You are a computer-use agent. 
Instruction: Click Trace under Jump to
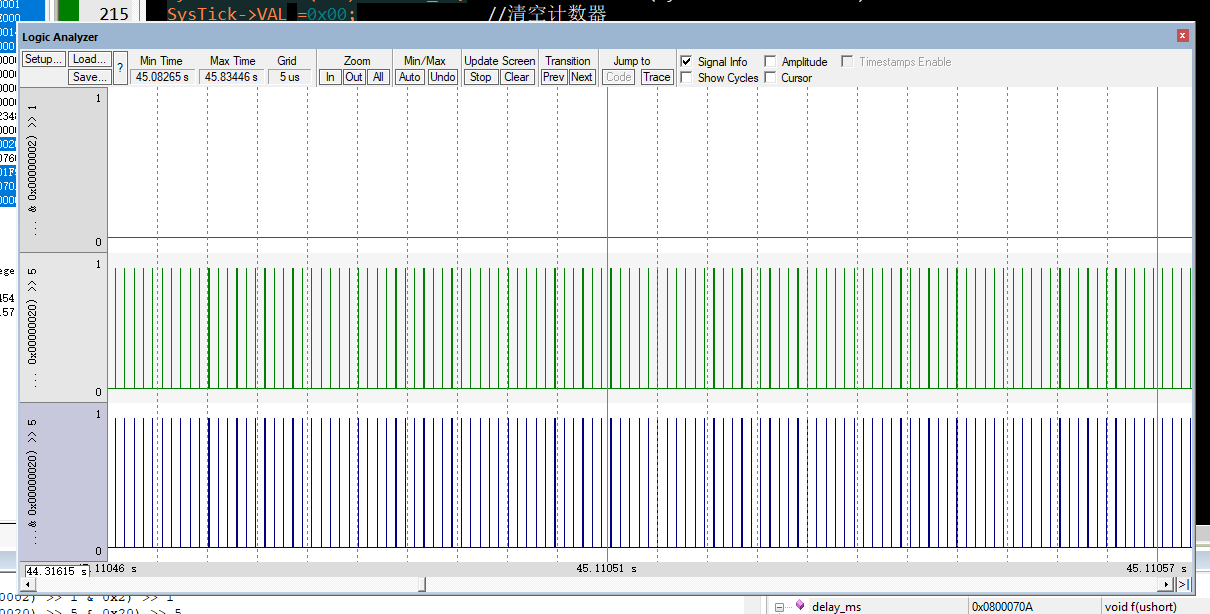tap(657, 76)
